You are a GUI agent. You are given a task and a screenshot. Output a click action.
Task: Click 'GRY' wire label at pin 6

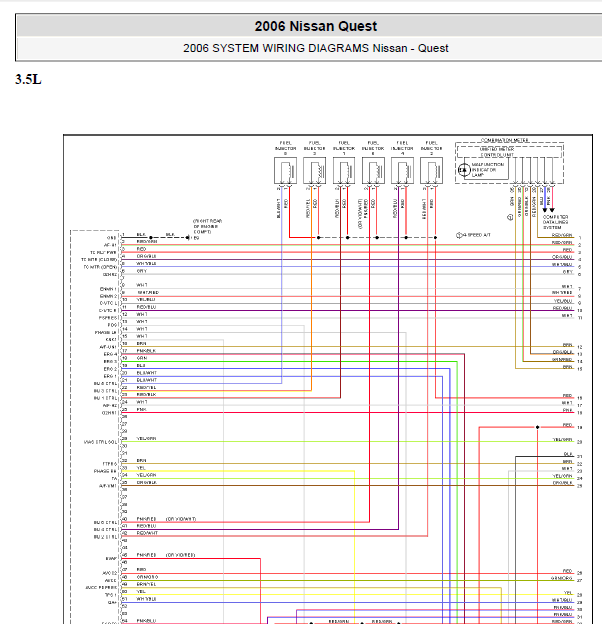[142, 271]
